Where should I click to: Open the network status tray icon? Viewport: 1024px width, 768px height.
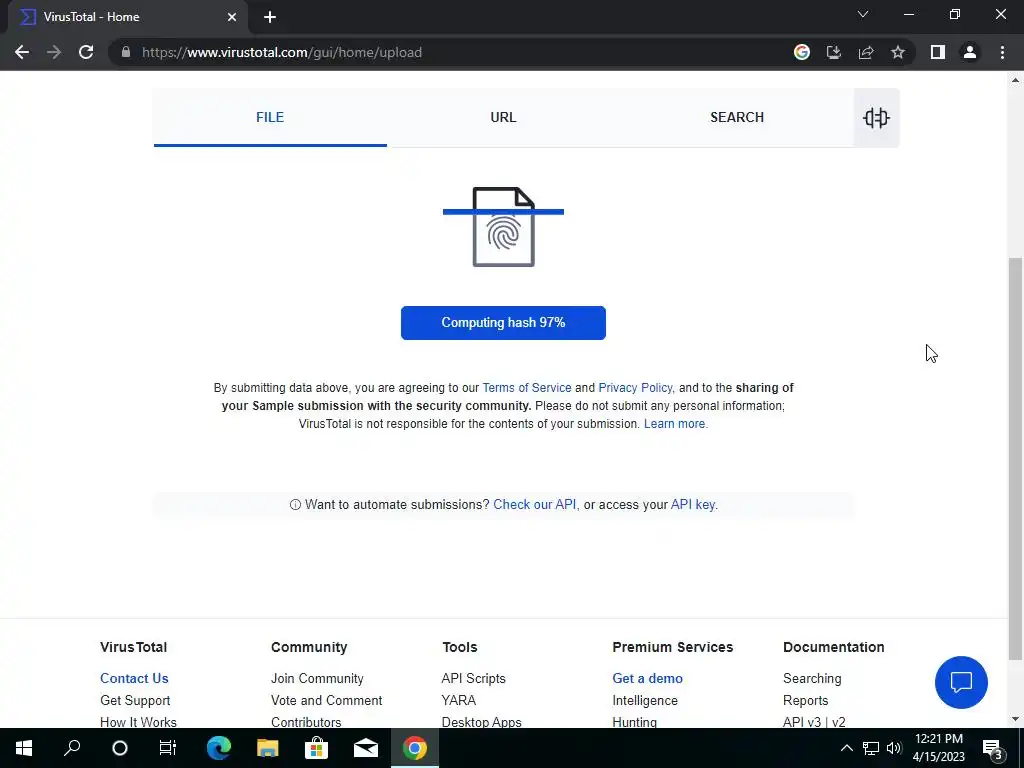click(x=871, y=748)
